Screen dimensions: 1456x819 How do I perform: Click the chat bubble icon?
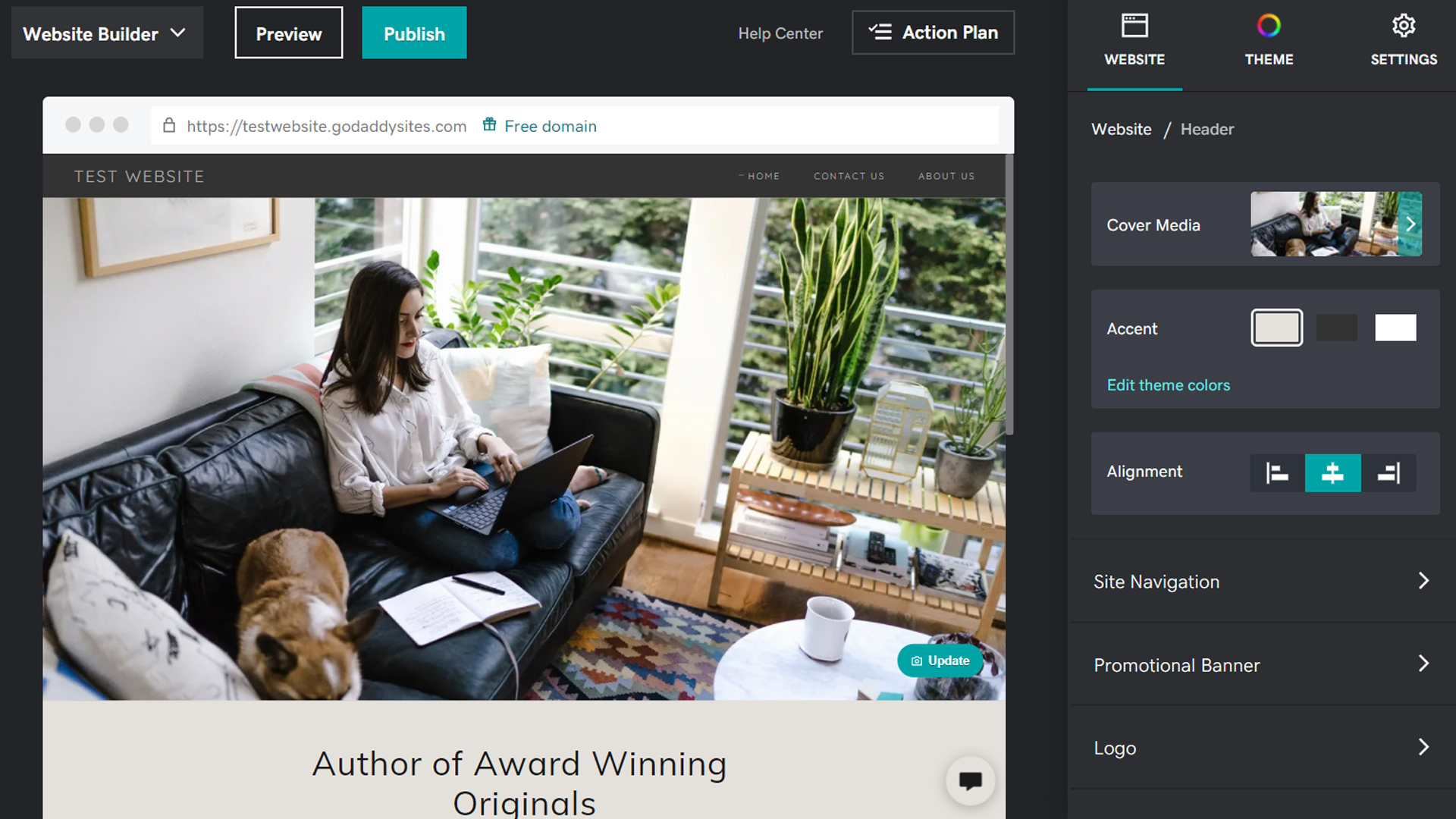click(967, 780)
